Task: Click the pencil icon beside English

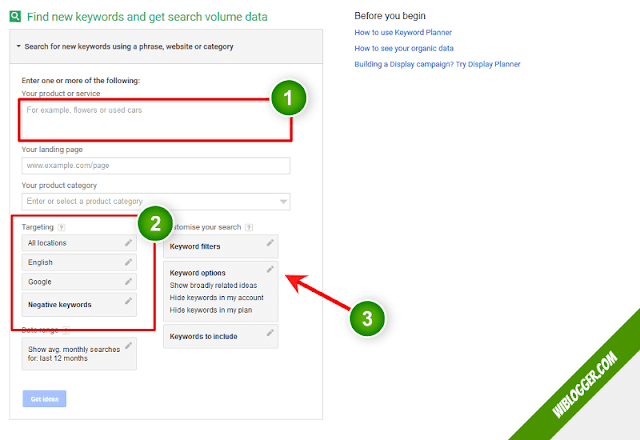Action: coord(129,262)
